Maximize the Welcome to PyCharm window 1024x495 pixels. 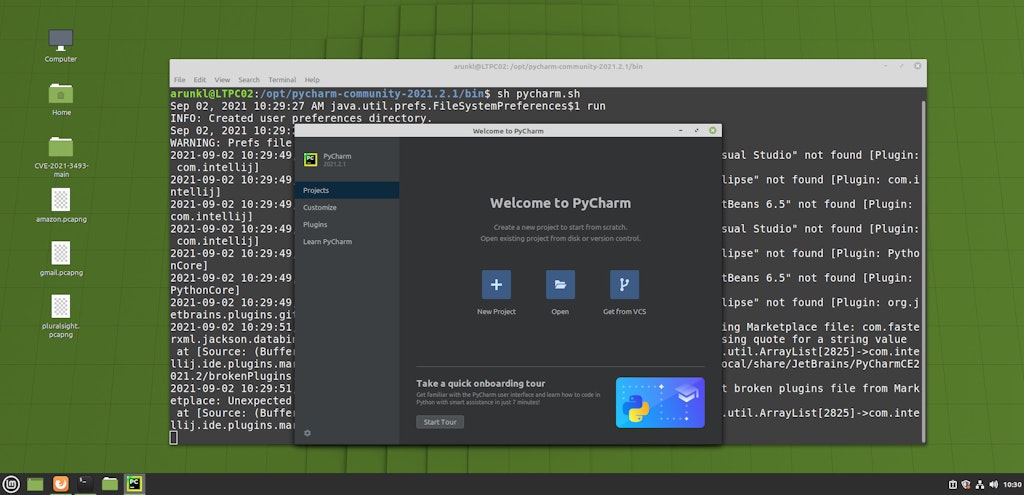coord(697,131)
